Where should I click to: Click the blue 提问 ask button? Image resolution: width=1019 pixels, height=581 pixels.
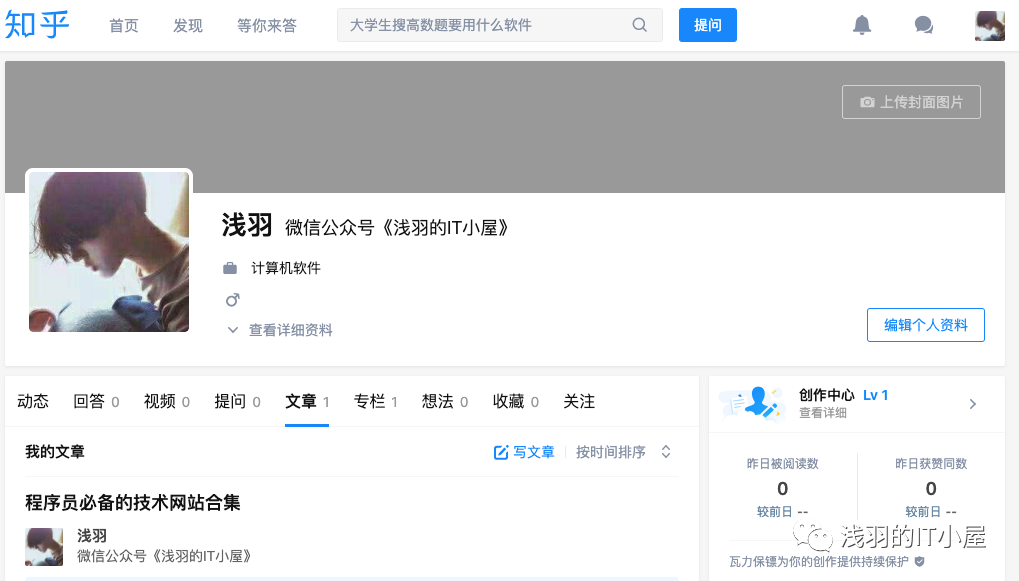click(708, 25)
